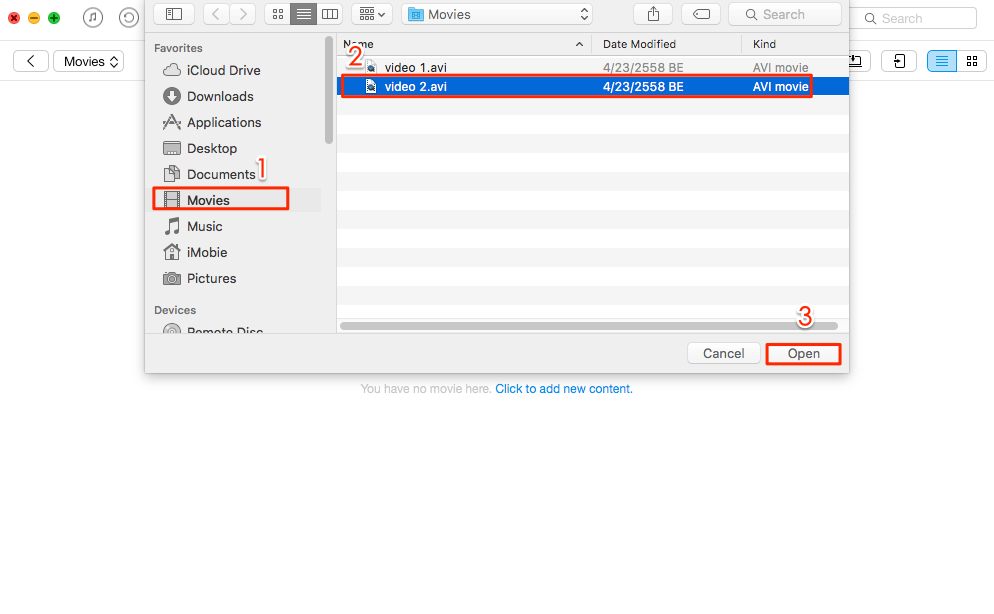Click the edit tags icon

[701, 14]
